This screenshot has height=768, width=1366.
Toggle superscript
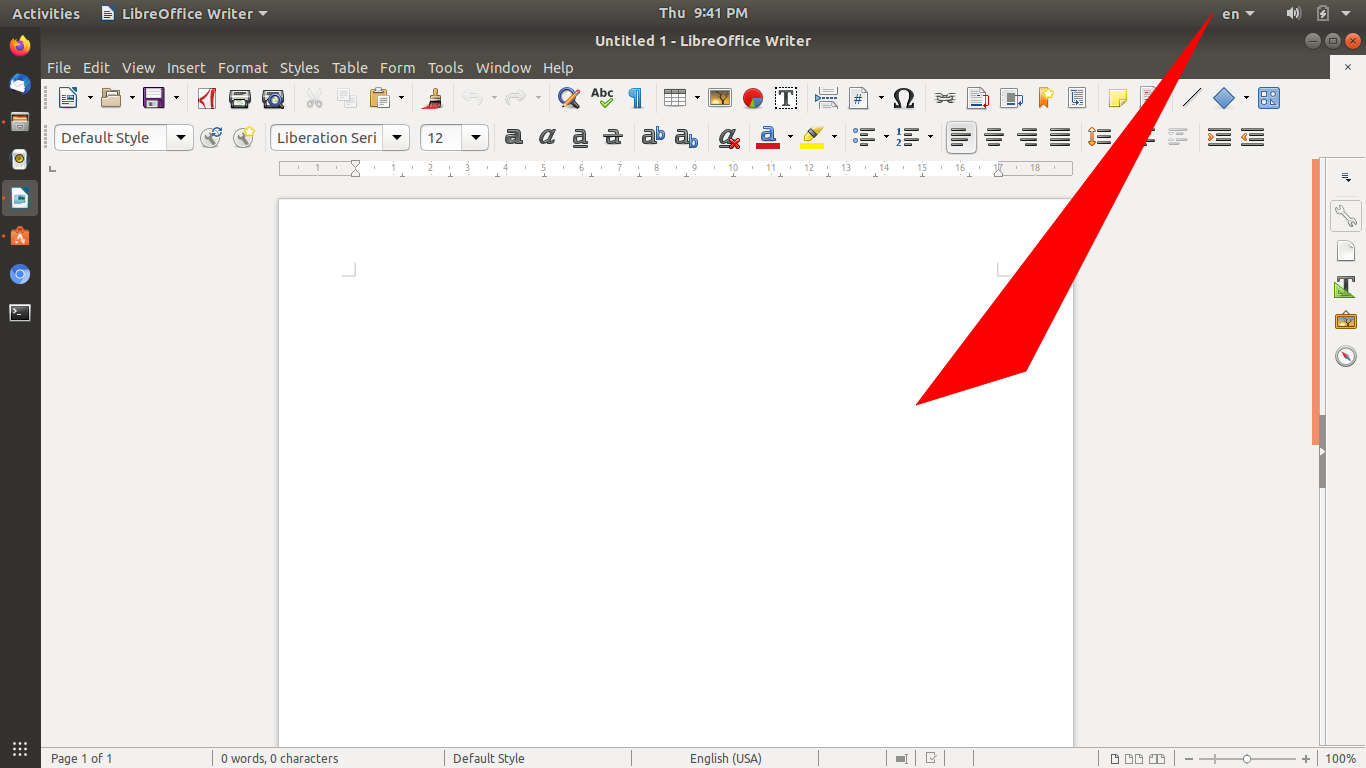[x=653, y=137]
